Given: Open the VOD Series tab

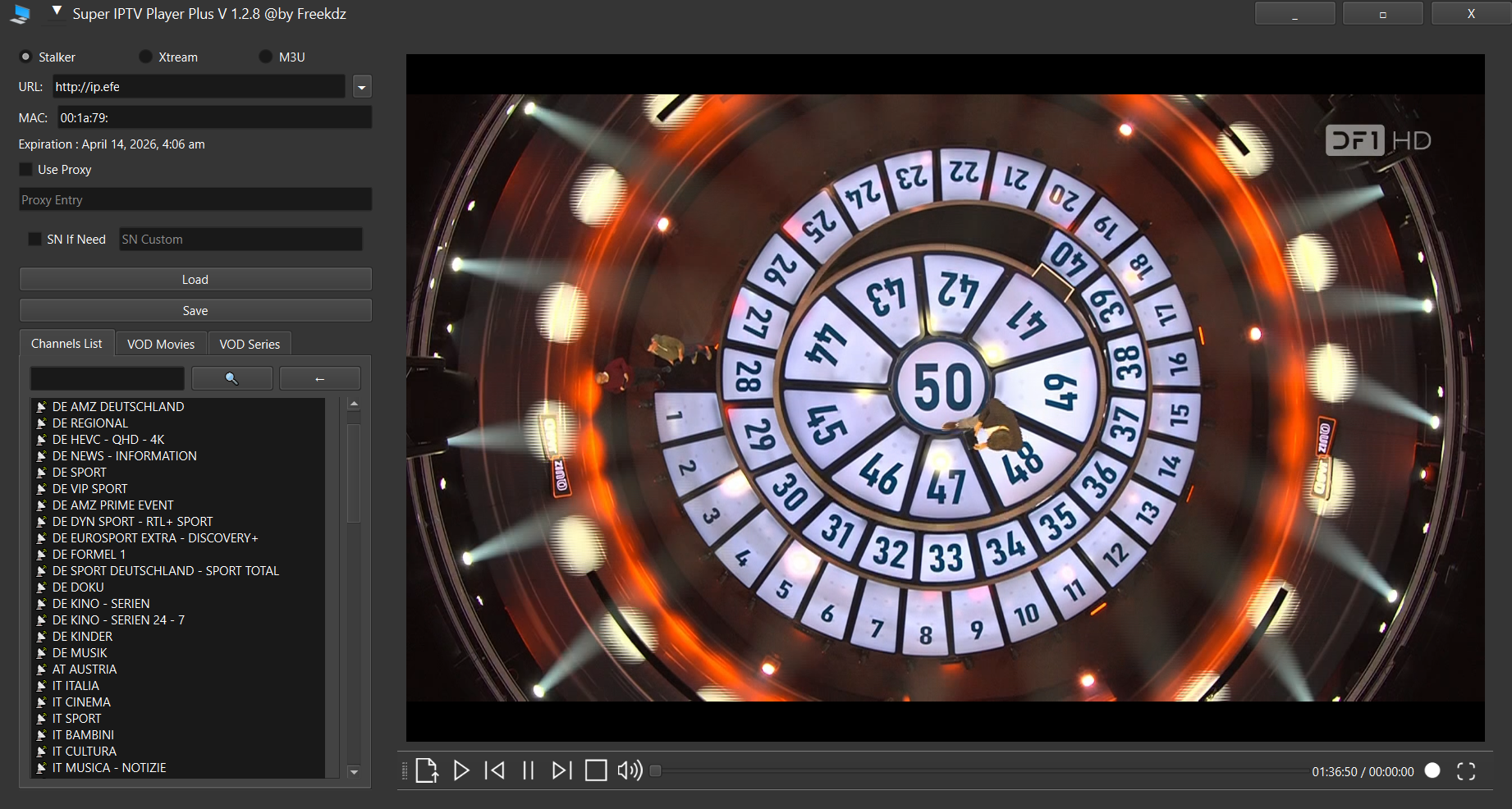Looking at the screenshot, I should [x=250, y=344].
